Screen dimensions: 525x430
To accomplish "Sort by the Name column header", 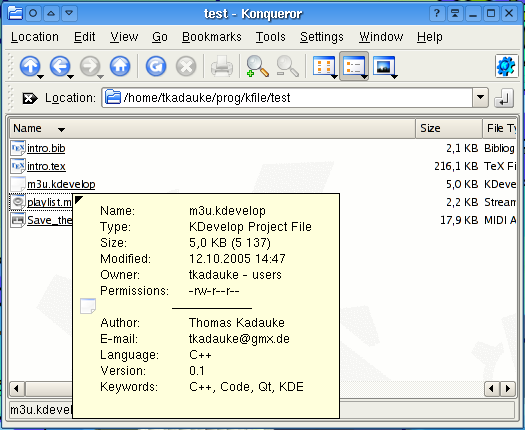I will click(212, 128).
